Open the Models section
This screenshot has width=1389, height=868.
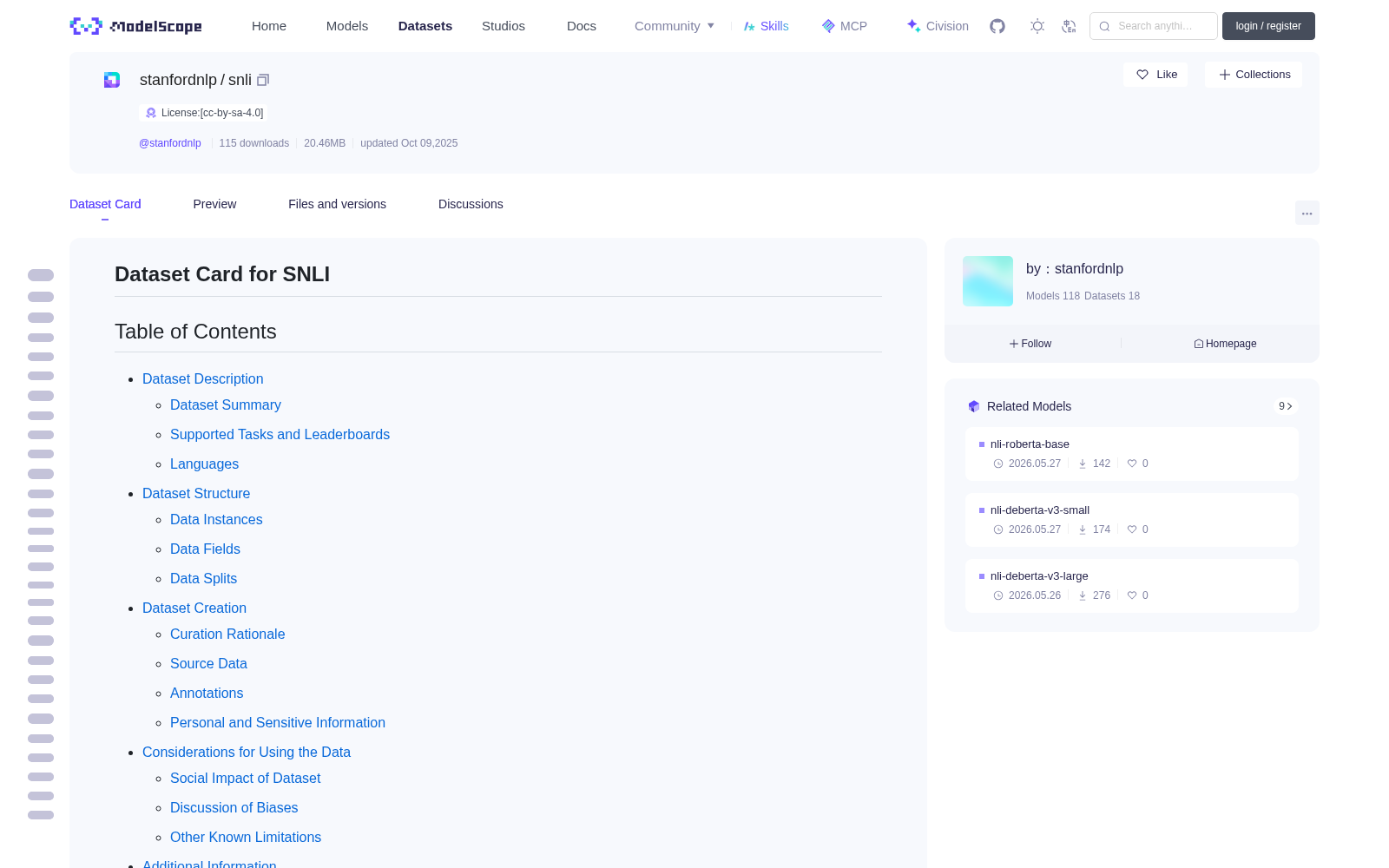pyautogui.click(x=347, y=26)
